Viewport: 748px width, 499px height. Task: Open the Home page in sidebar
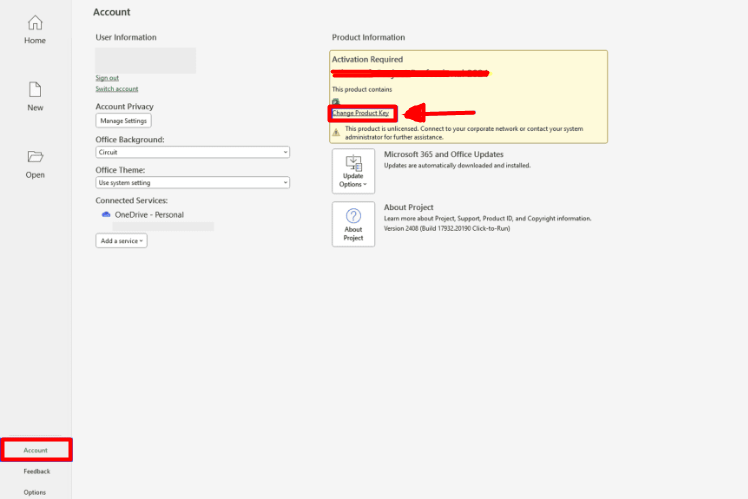[35, 30]
